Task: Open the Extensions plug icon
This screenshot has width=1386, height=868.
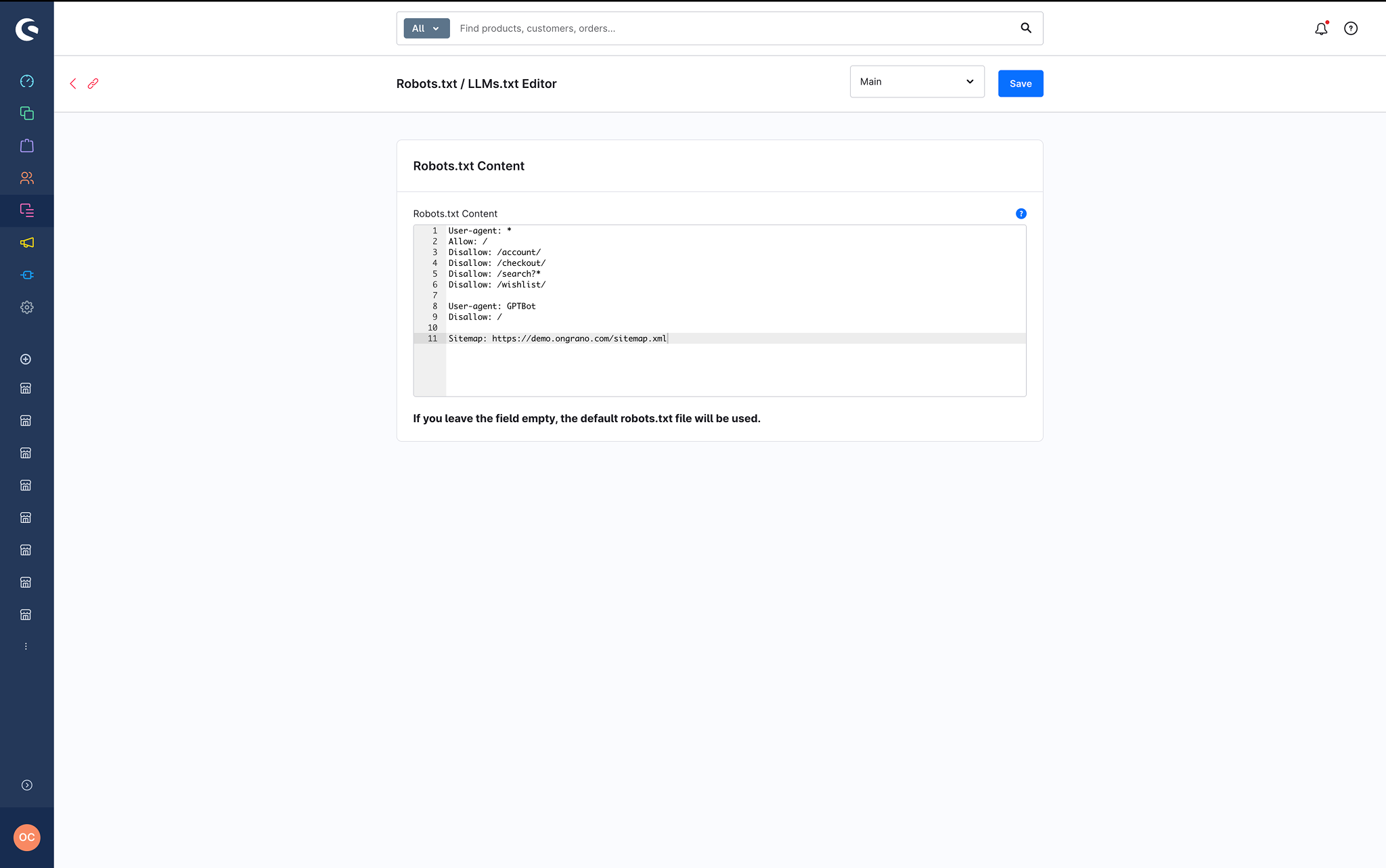Action: click(x=27, y=275)
